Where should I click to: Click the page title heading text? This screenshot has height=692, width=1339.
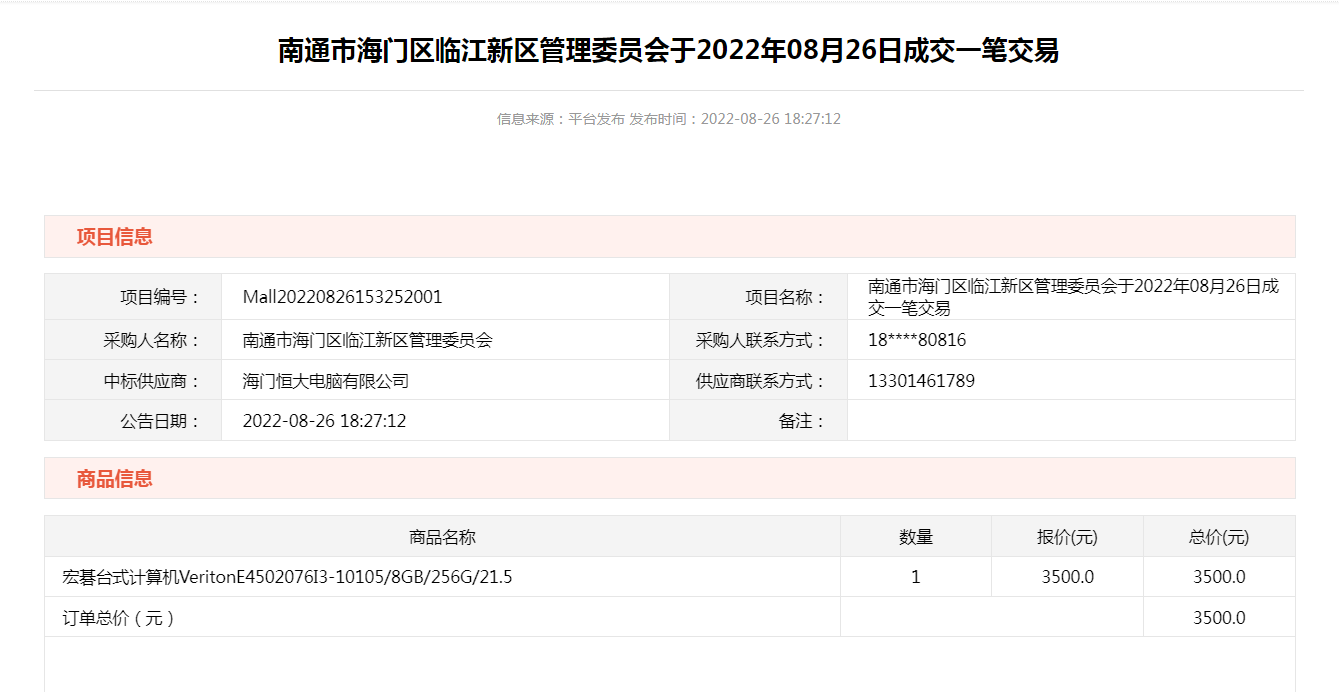tap(668, 51)
